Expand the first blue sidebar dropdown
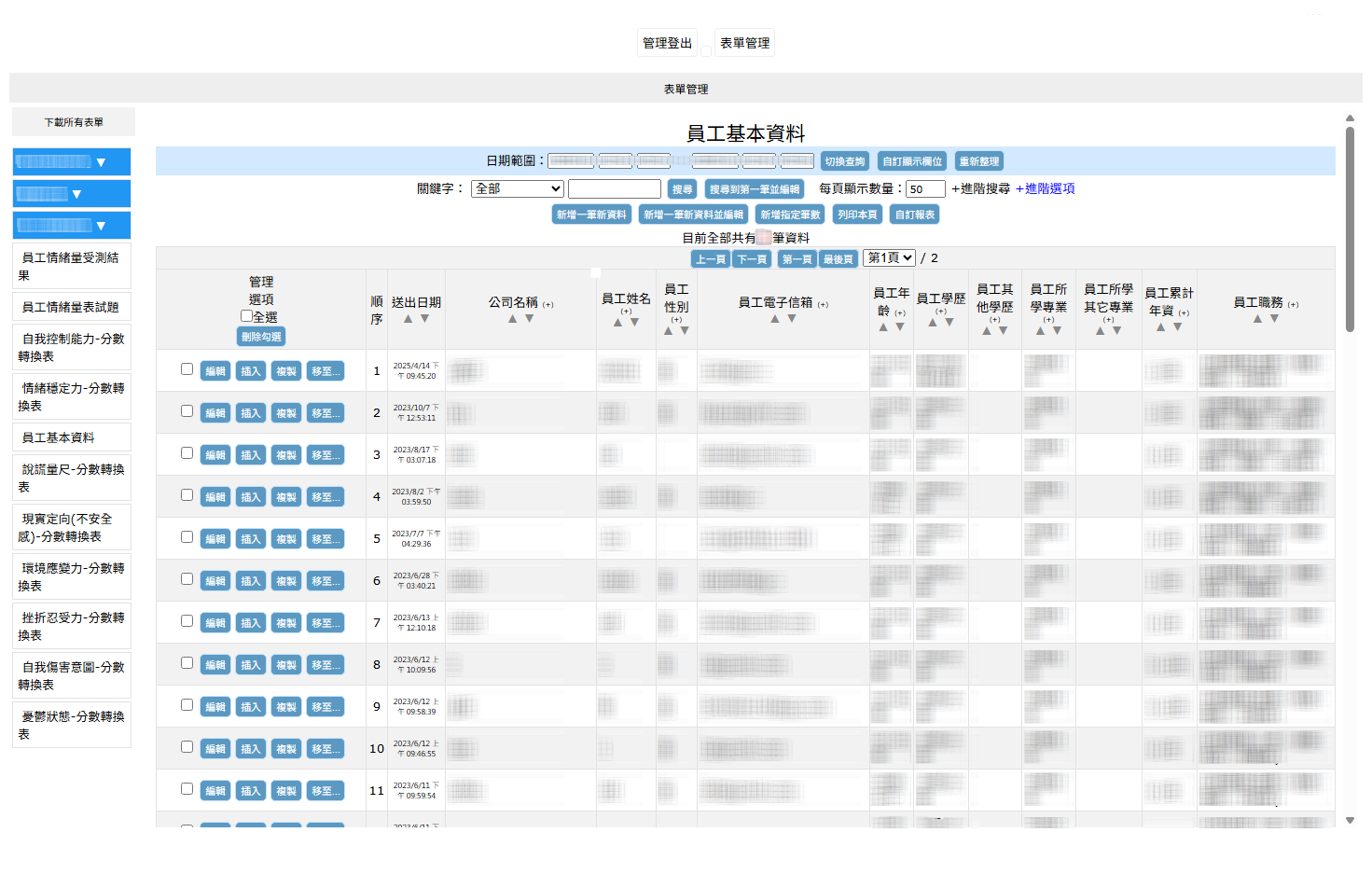Screen dimensions: 1372x874 coord(72,162)
